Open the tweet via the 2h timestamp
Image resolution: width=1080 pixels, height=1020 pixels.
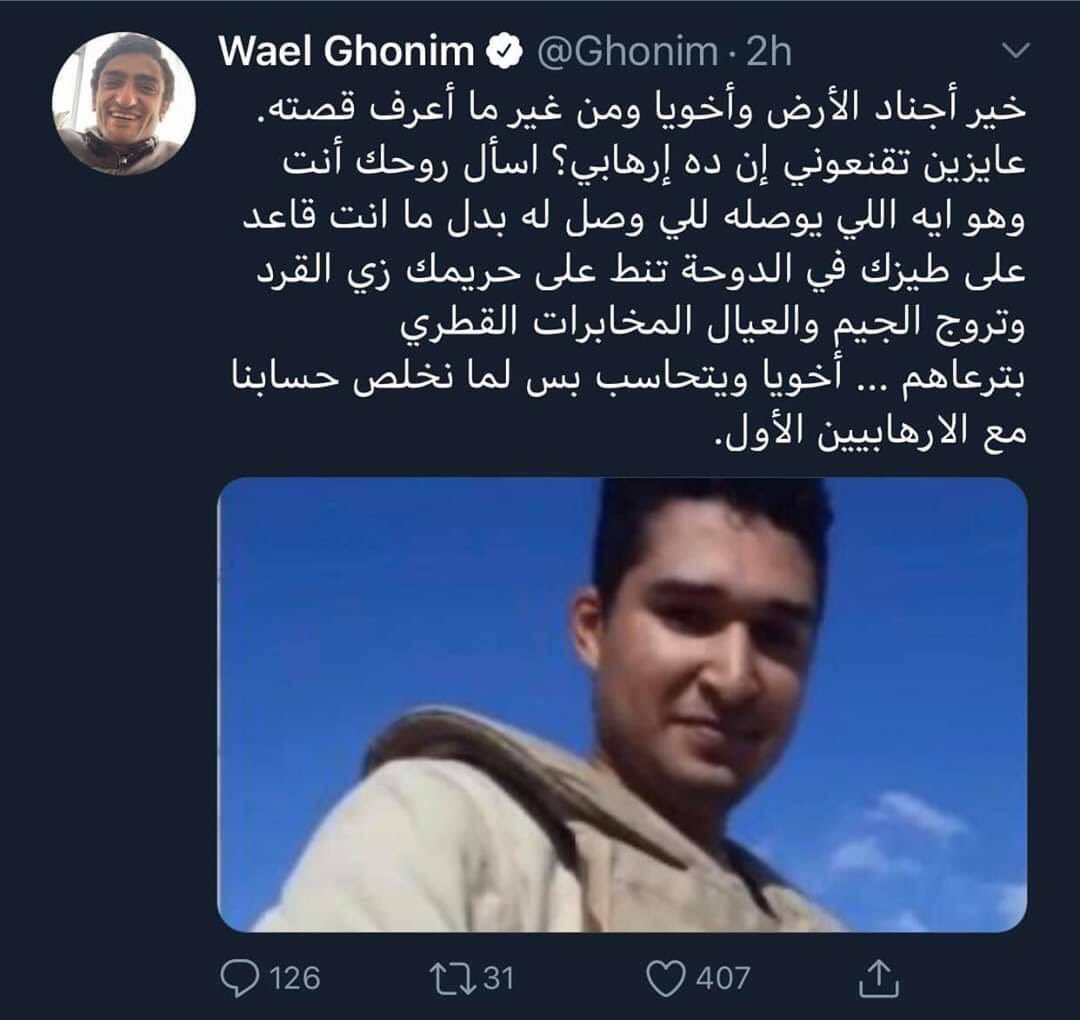(769, 52)
